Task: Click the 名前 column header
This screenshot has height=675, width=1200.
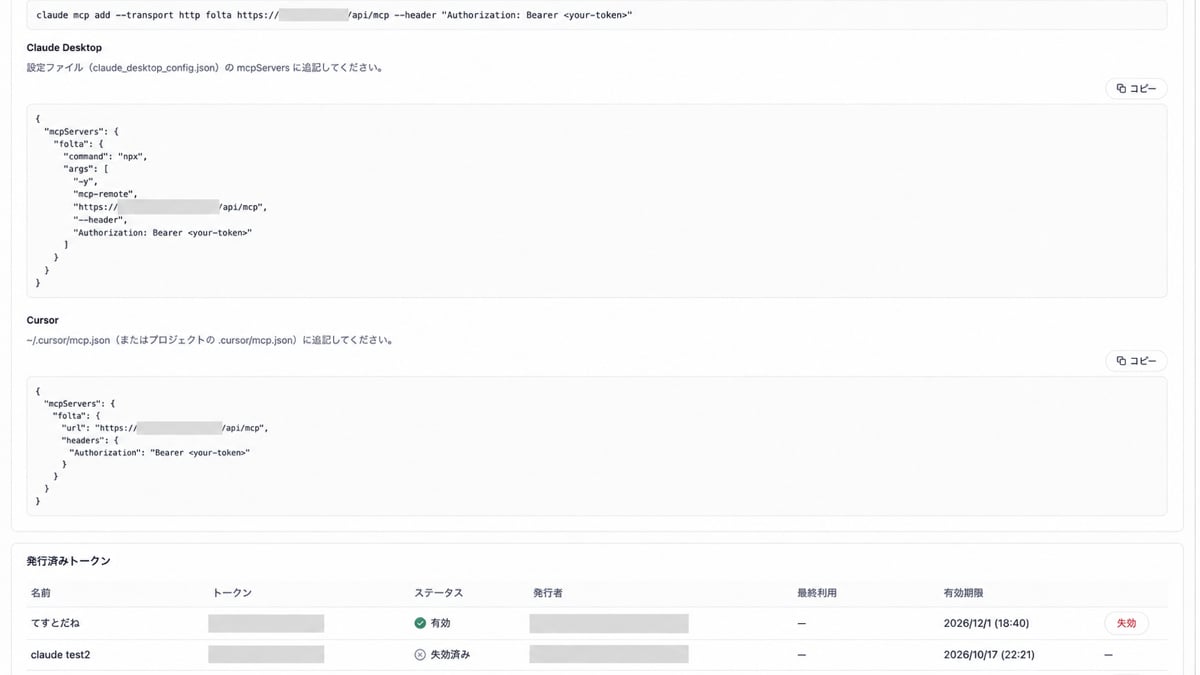Action: pyautogui.click(x=41, y=593)
